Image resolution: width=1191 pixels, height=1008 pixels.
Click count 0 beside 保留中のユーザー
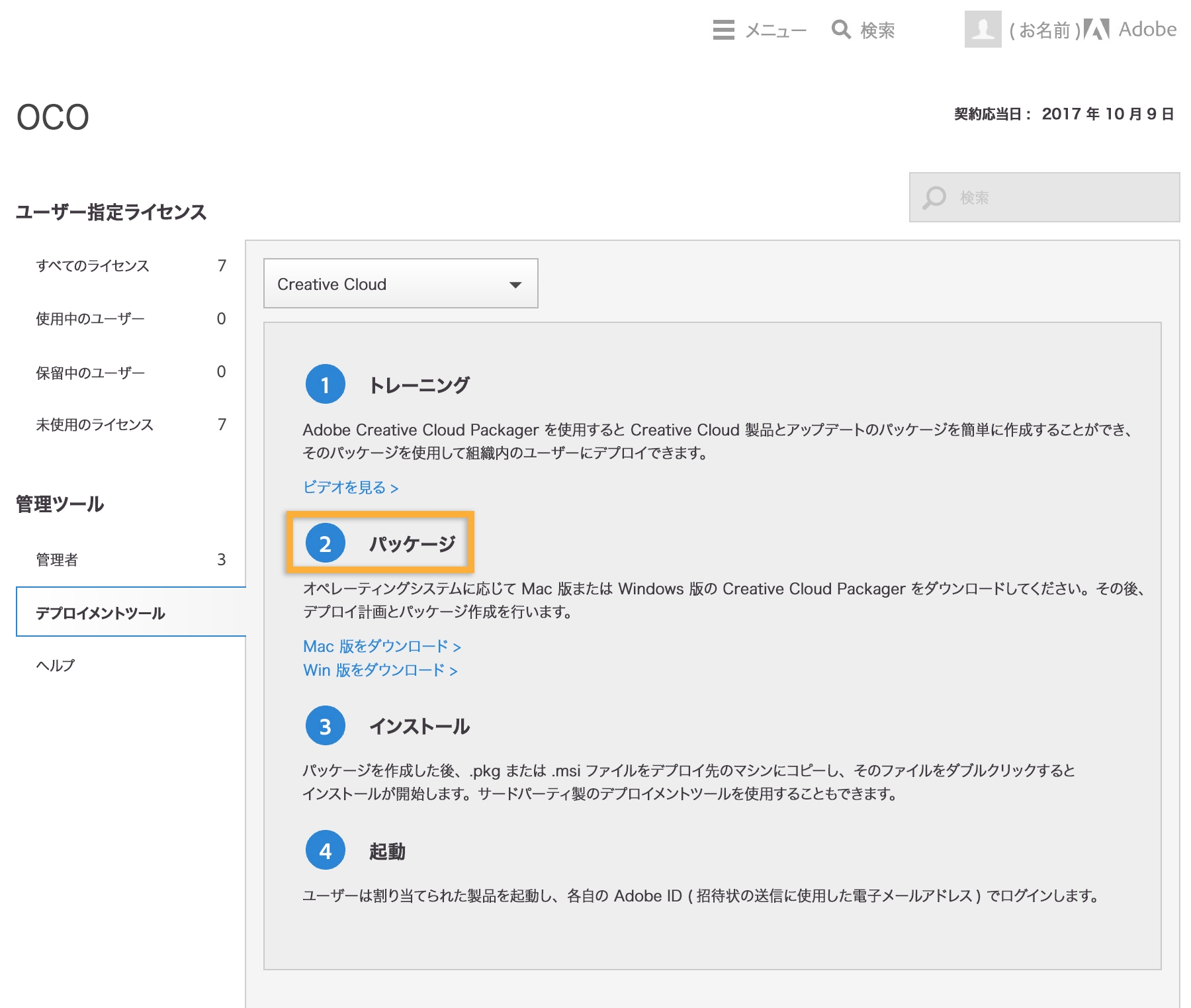221,372
